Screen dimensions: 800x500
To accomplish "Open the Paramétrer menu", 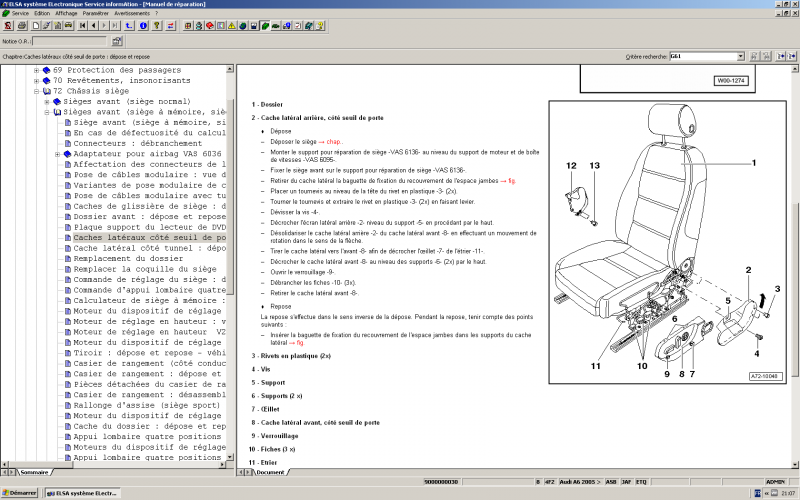I will (x=98, y=13).
